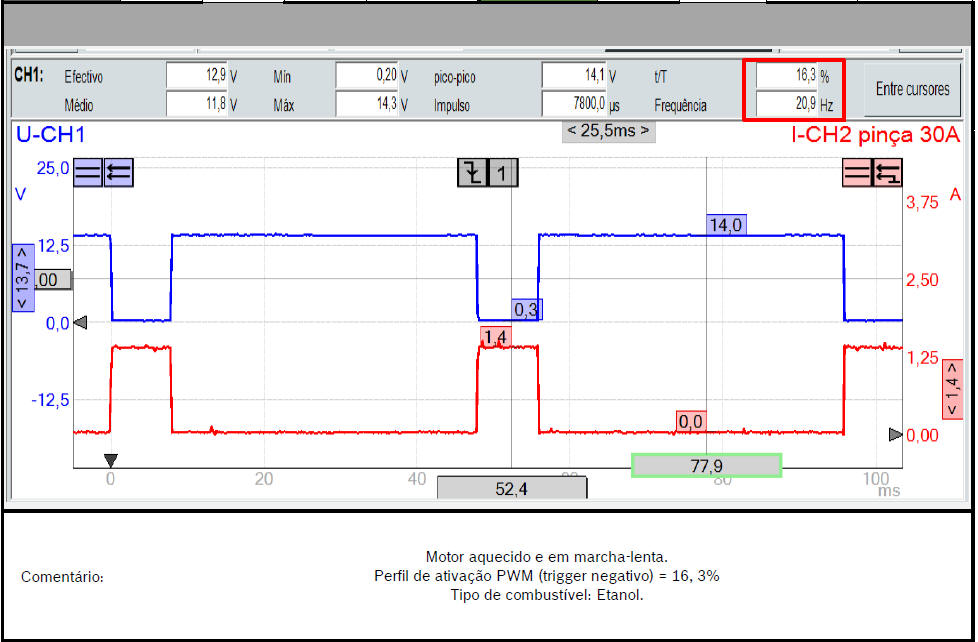Click the trigger channel 1 icon
Image resolution: width=978 pixels, height=642 pixels.
tap(502, 173)
